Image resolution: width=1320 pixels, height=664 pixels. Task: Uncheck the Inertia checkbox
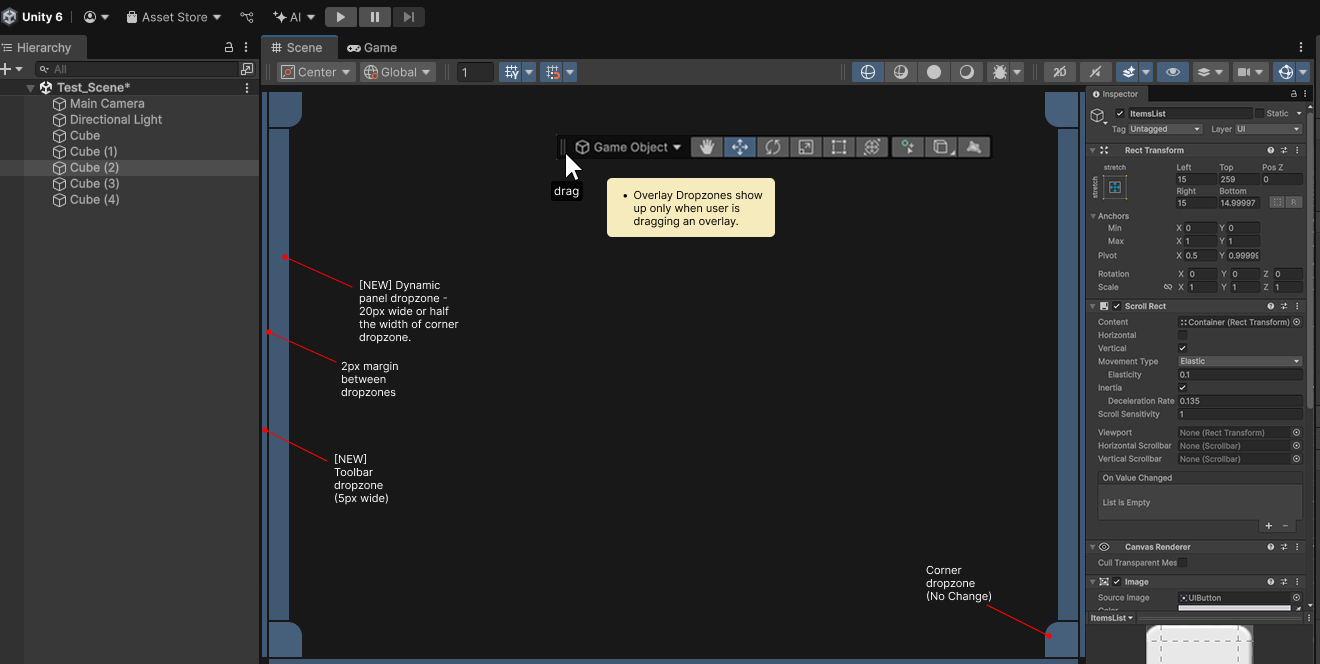pyautogui.click(x=1183, y=388)
